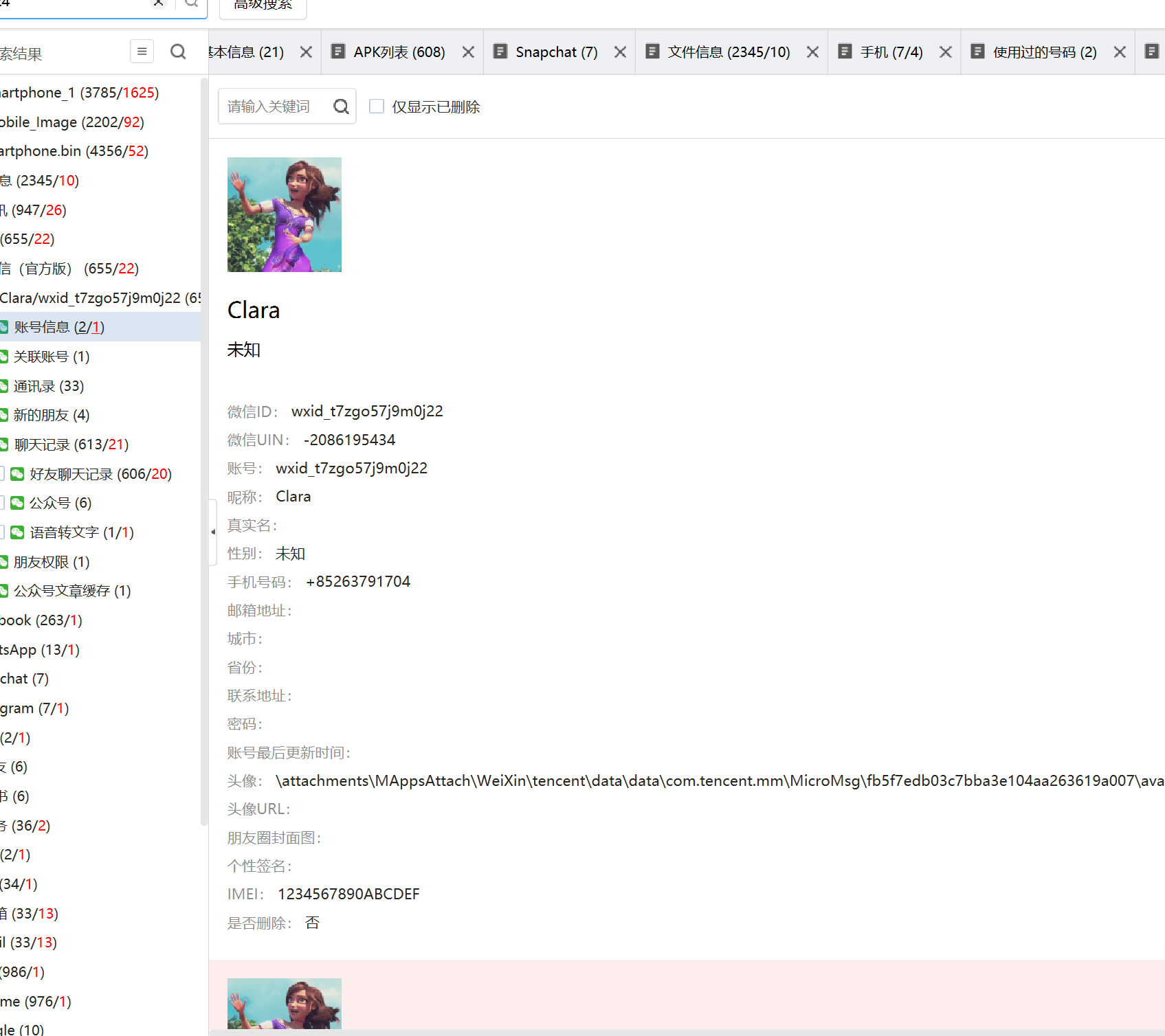Open the 手机 (7/4) tab

(891, 52)
